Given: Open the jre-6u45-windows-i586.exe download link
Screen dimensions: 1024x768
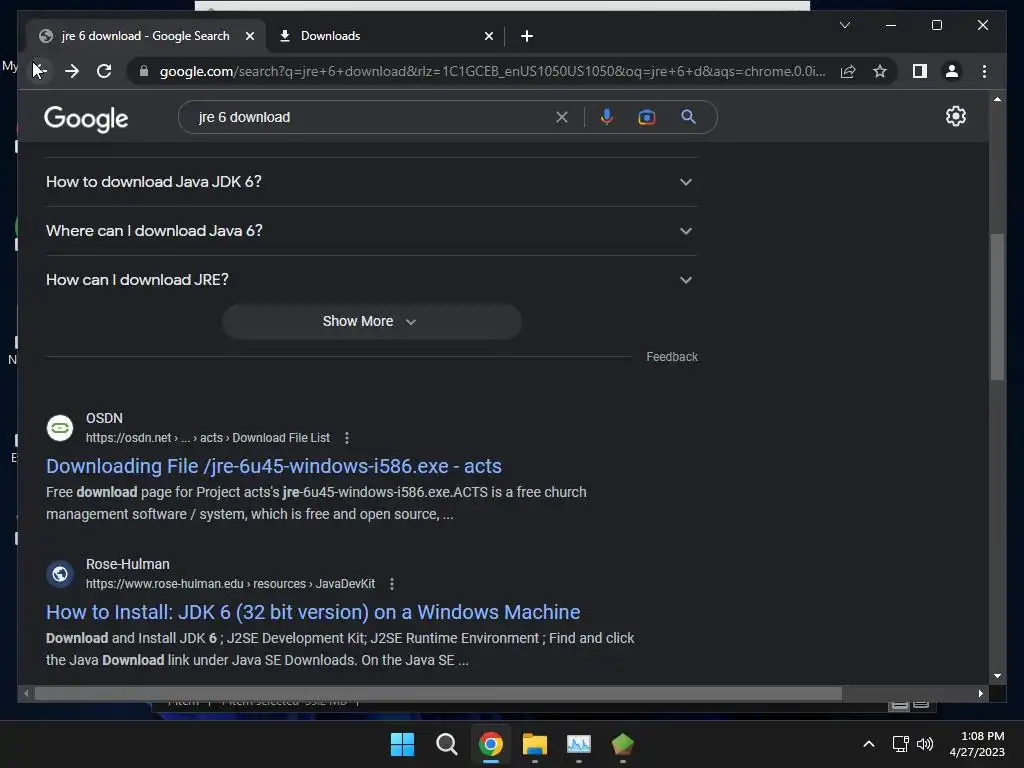Looking at the screenshot, I should 274,466.
